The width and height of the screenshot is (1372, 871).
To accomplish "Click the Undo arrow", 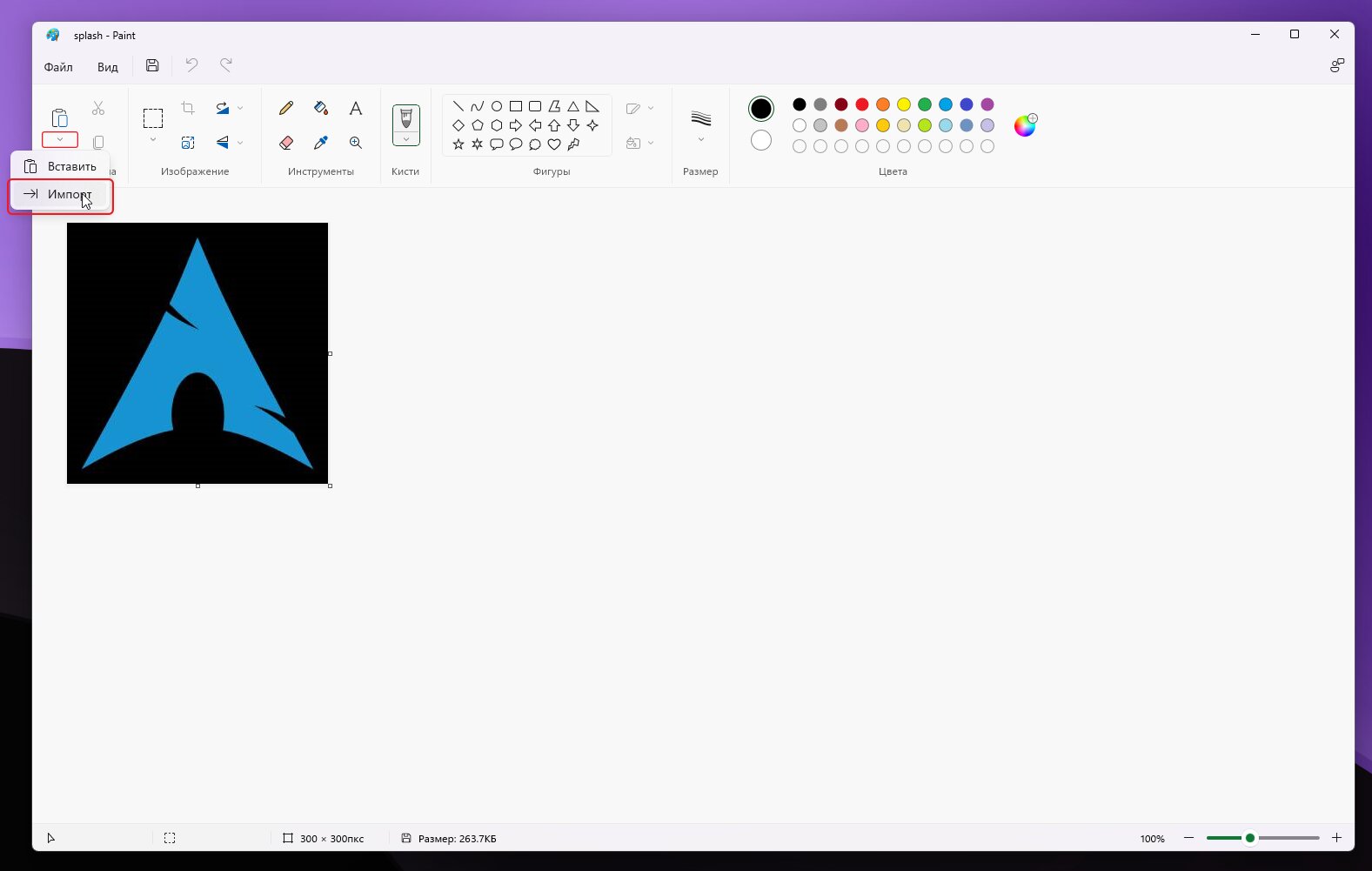I will click(191, 65).
